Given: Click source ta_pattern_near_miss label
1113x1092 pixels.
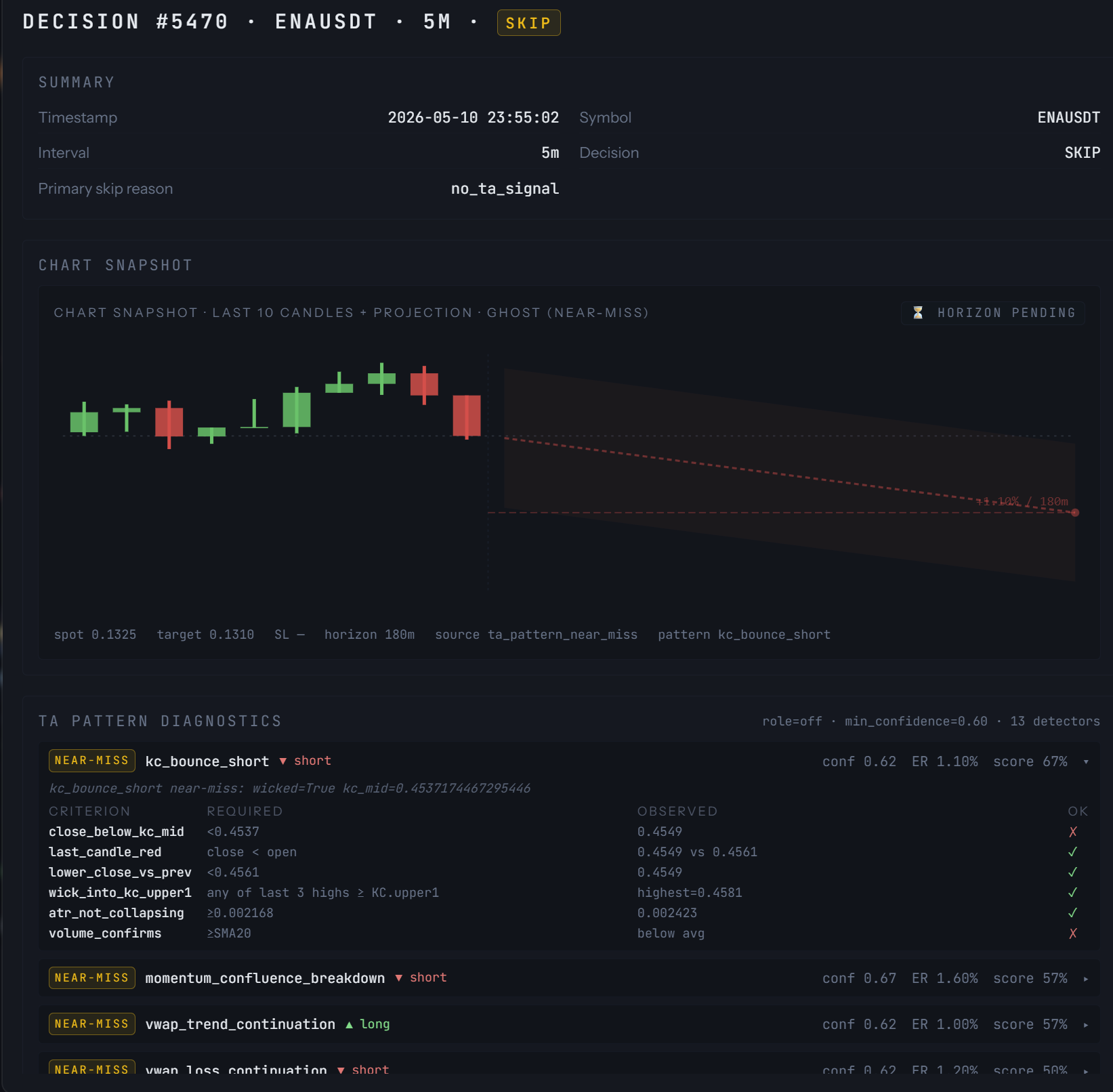Looking at the screenshot, I should [536, 635].
